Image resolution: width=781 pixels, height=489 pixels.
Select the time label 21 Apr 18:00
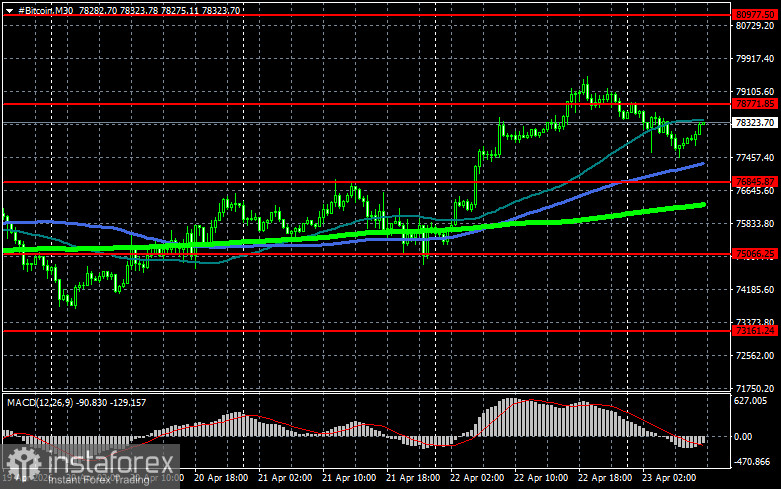tap(413, 478)
